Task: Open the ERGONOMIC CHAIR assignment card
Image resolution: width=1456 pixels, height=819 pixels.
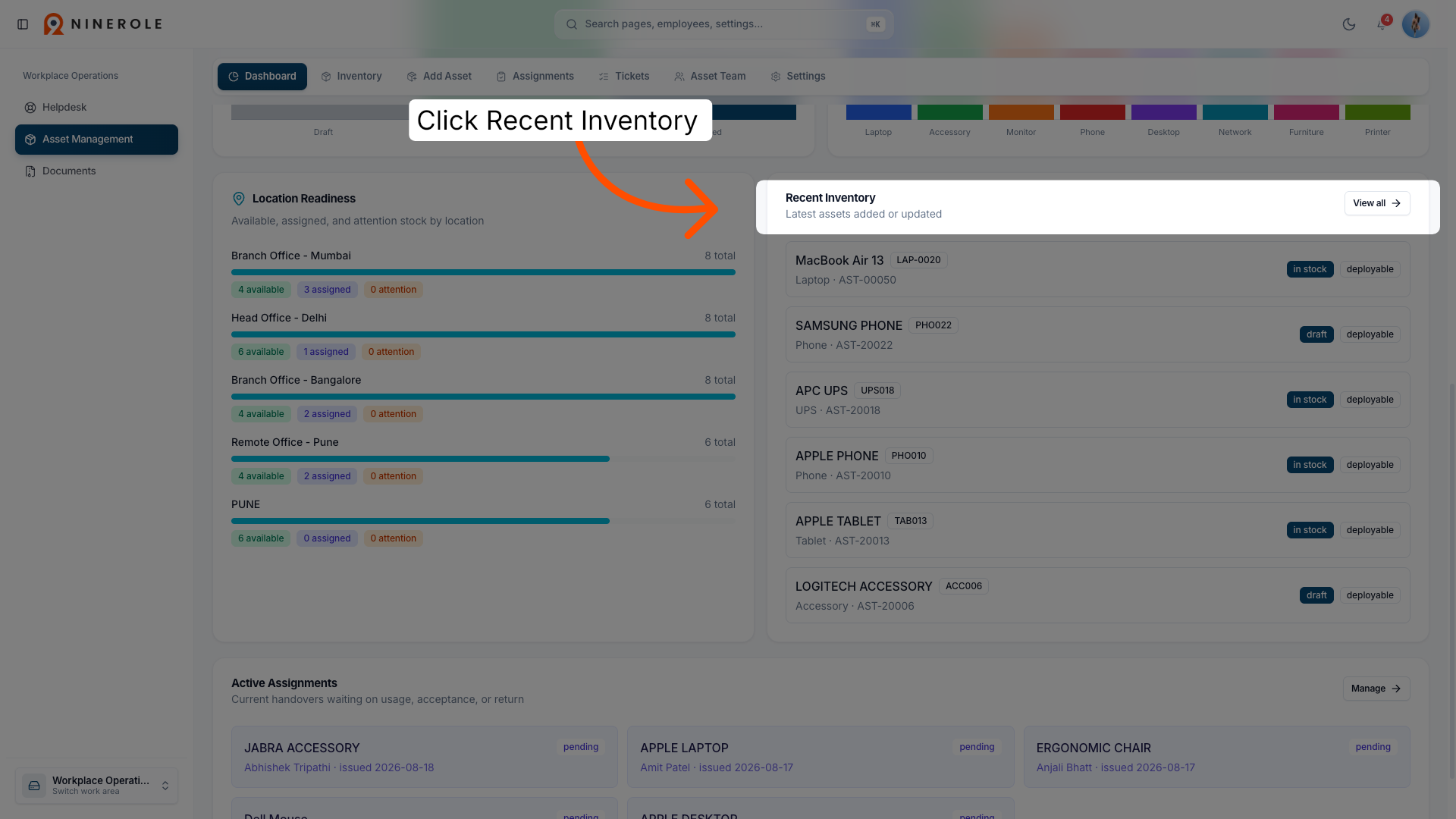Action: [1216, 757]
